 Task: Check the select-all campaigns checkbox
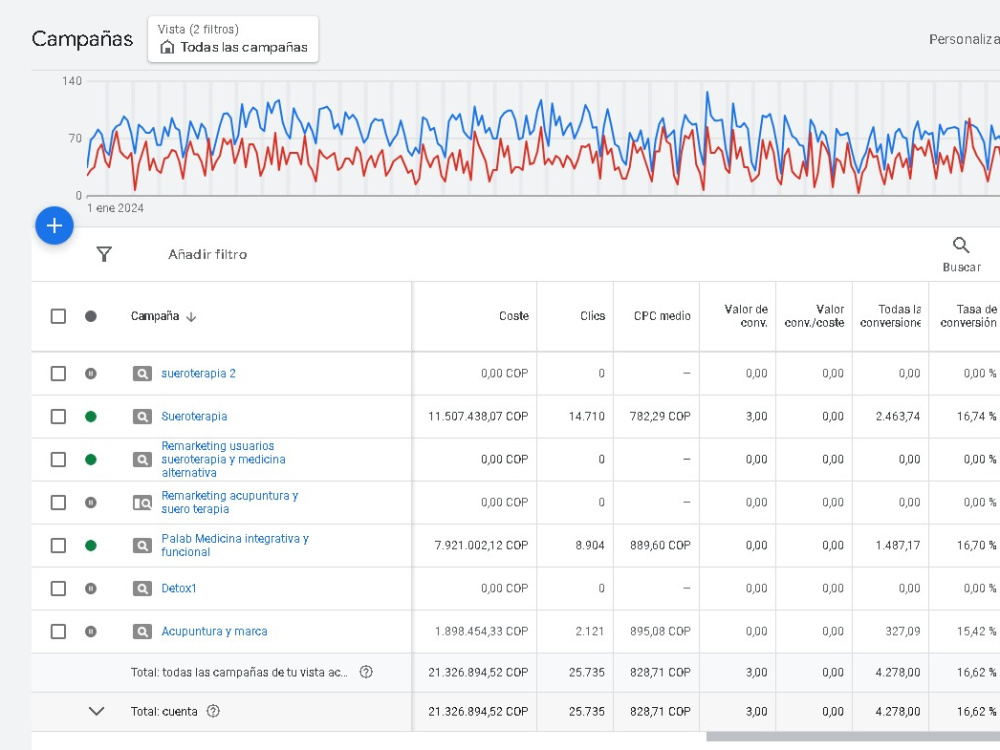coord(58,316)
